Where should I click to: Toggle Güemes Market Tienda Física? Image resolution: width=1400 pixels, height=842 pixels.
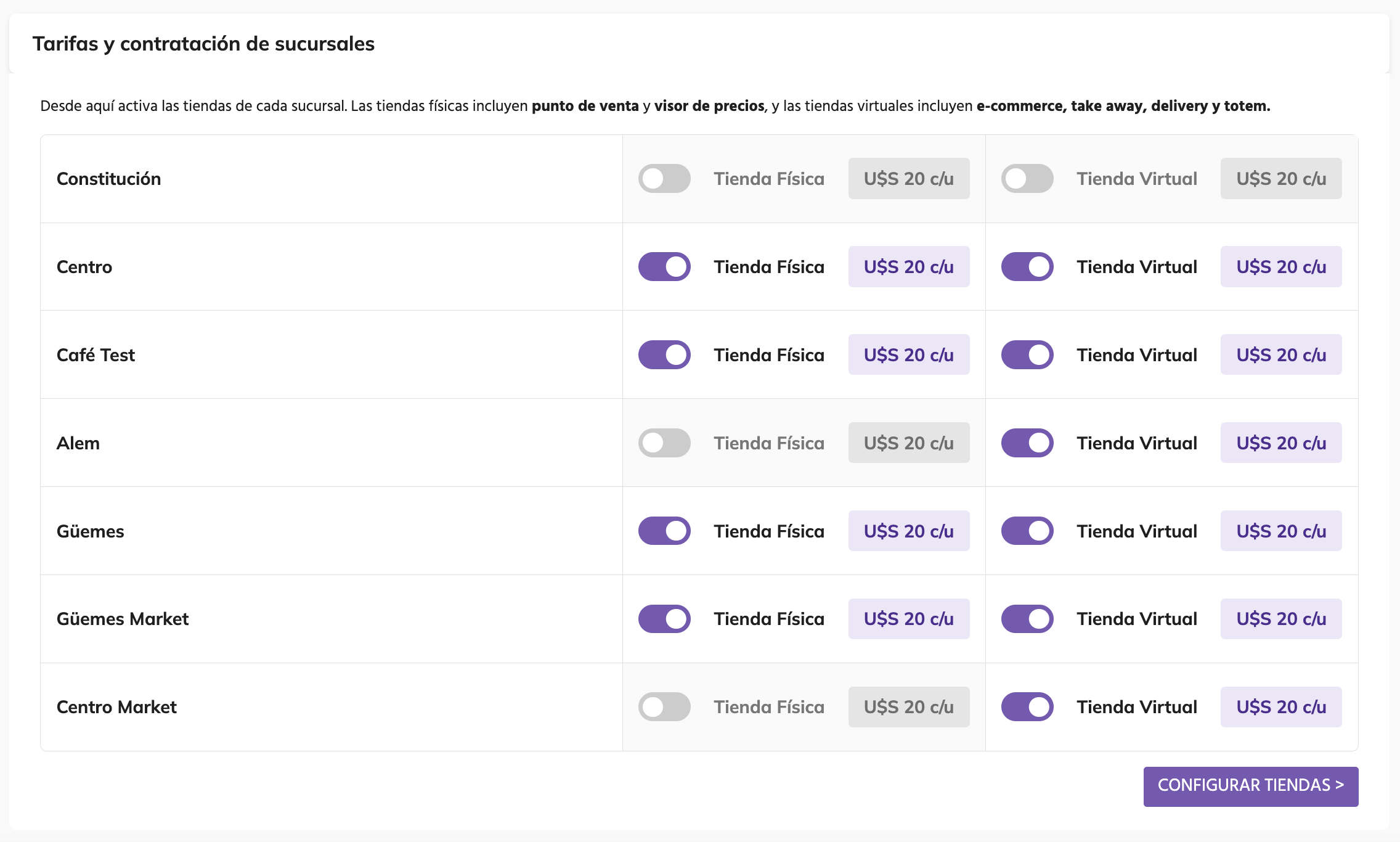pyautogui.click(x=664, y=619)
